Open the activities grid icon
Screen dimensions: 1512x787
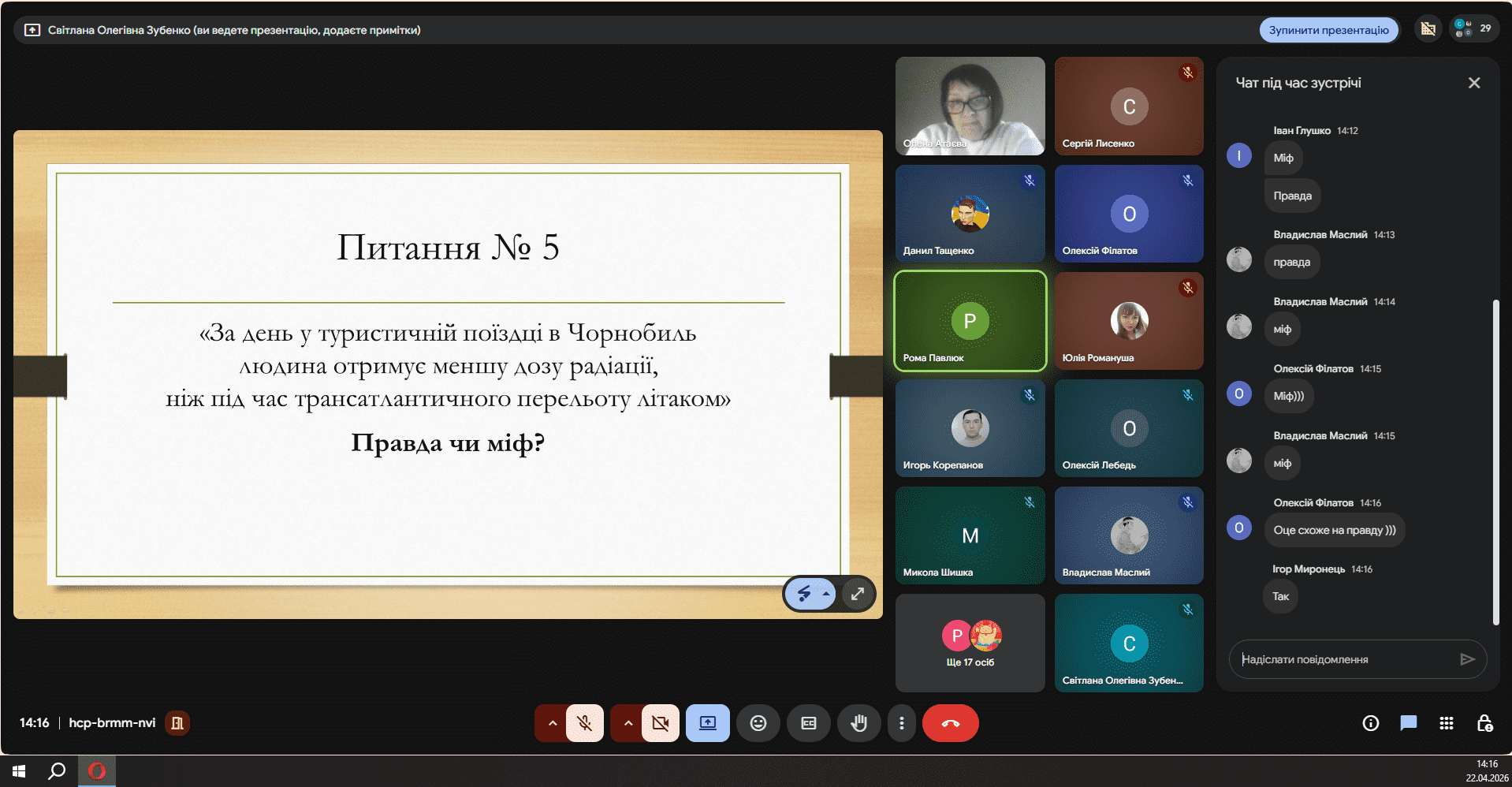(1446, 723)
